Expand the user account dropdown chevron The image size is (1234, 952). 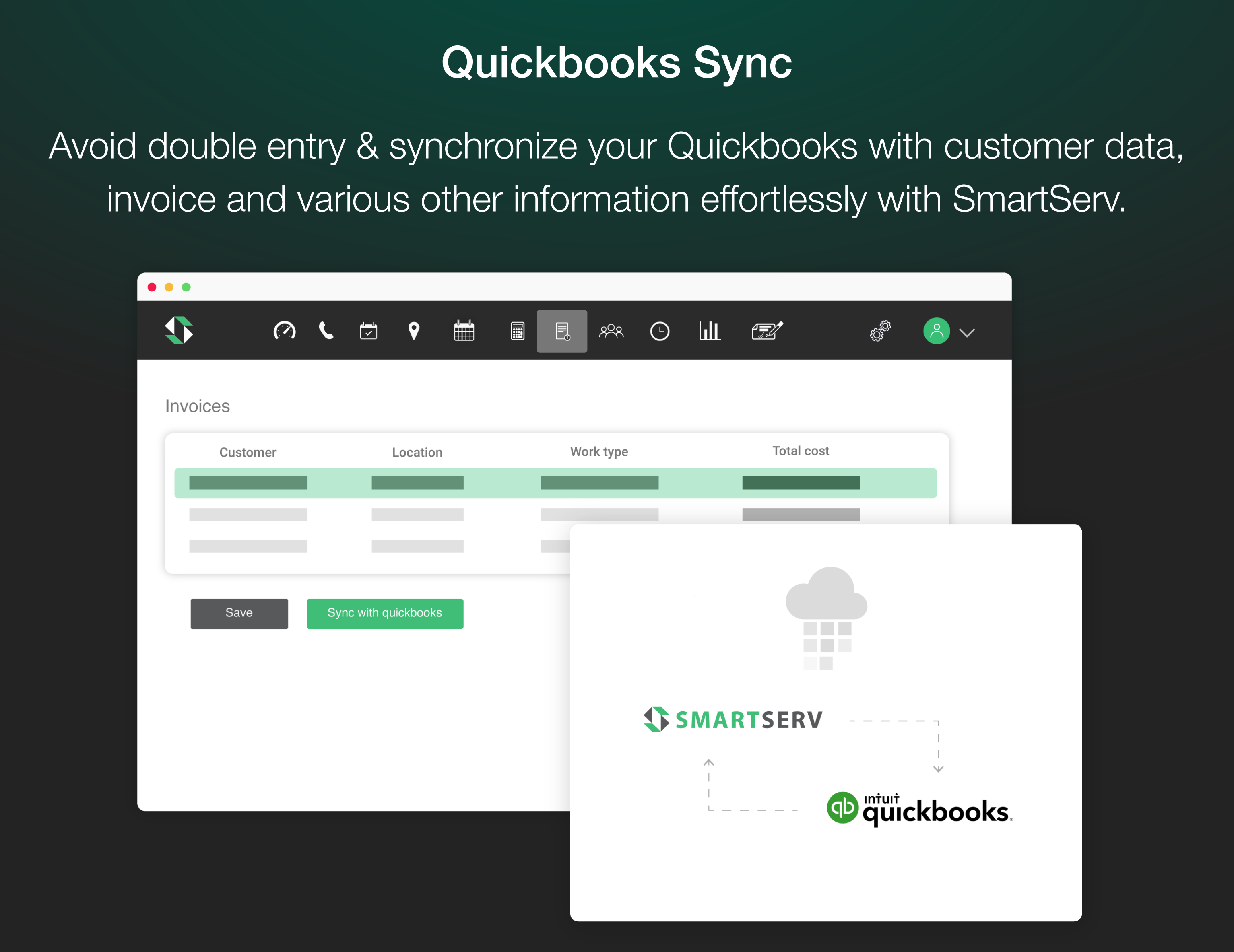[x=967, y=333]
